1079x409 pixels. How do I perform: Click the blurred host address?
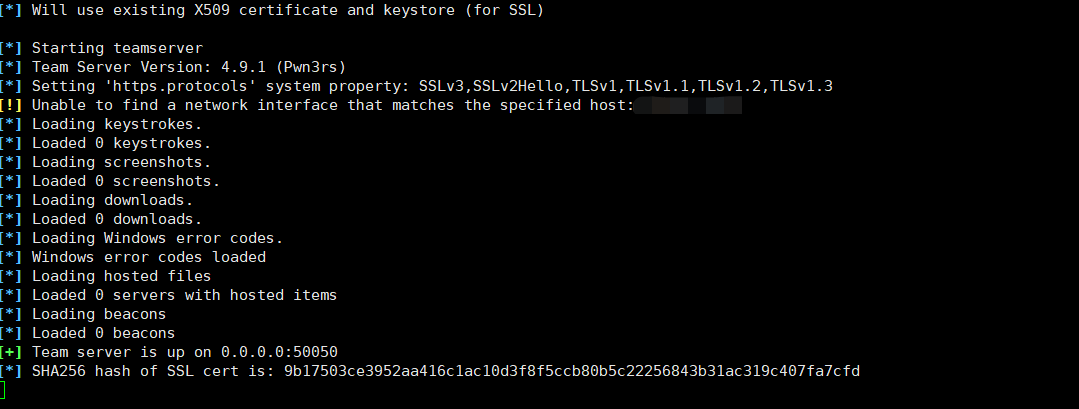(687, 105)
